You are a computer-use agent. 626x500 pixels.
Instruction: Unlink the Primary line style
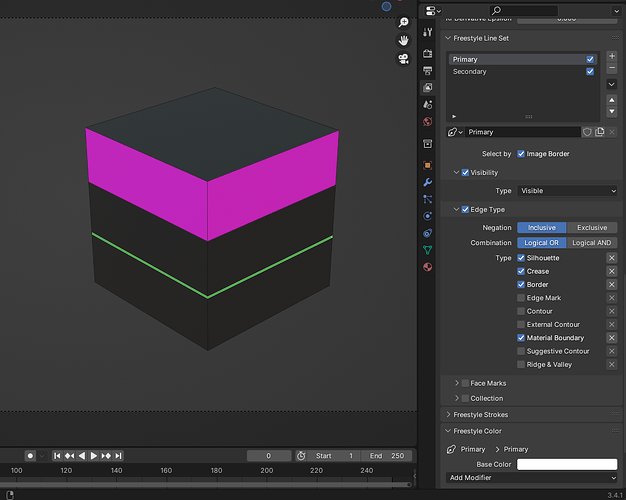pos(612,132)
